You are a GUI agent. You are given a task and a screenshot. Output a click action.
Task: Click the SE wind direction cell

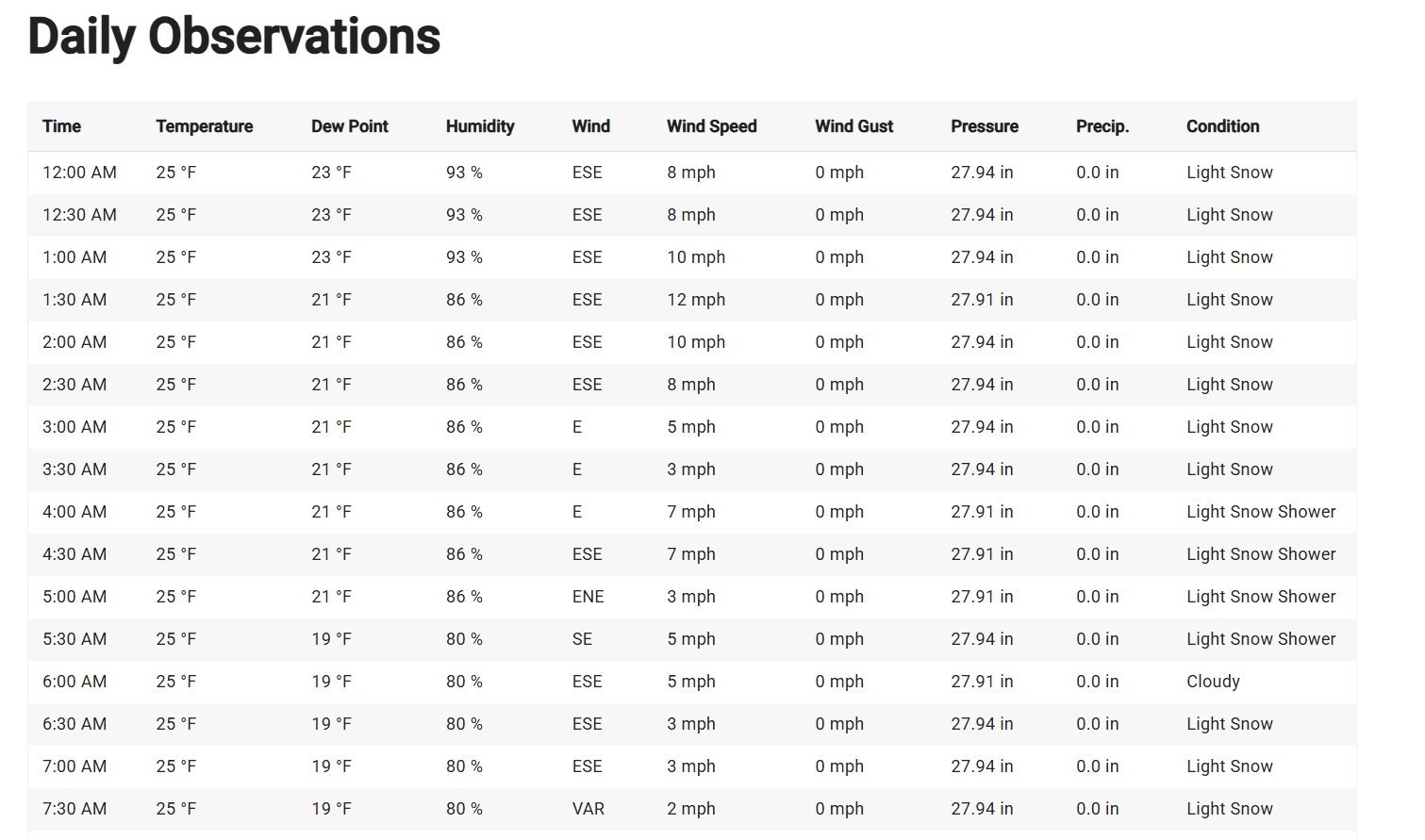(x=582, y=639)
